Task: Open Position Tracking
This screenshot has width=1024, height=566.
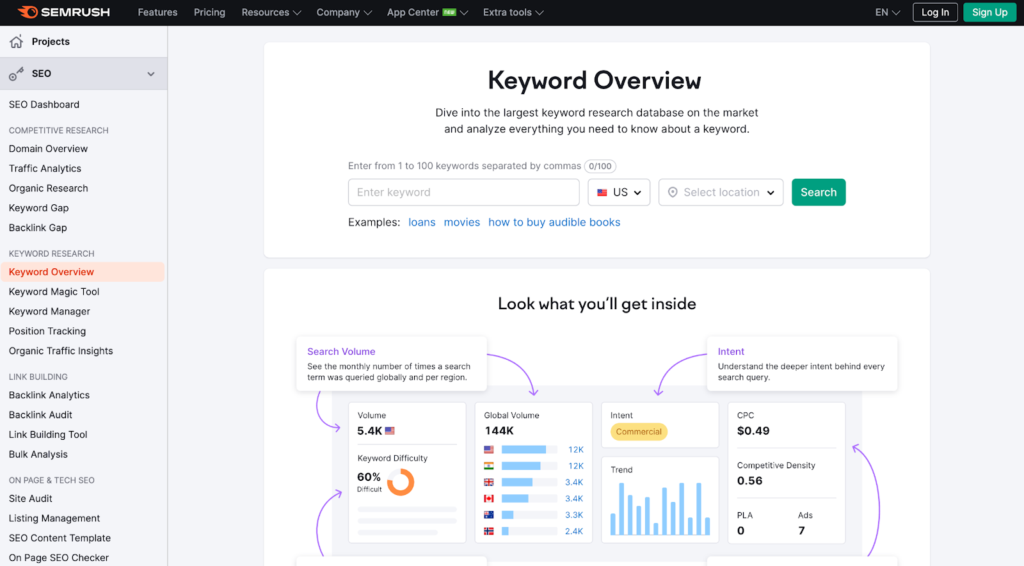Action: 47,331
